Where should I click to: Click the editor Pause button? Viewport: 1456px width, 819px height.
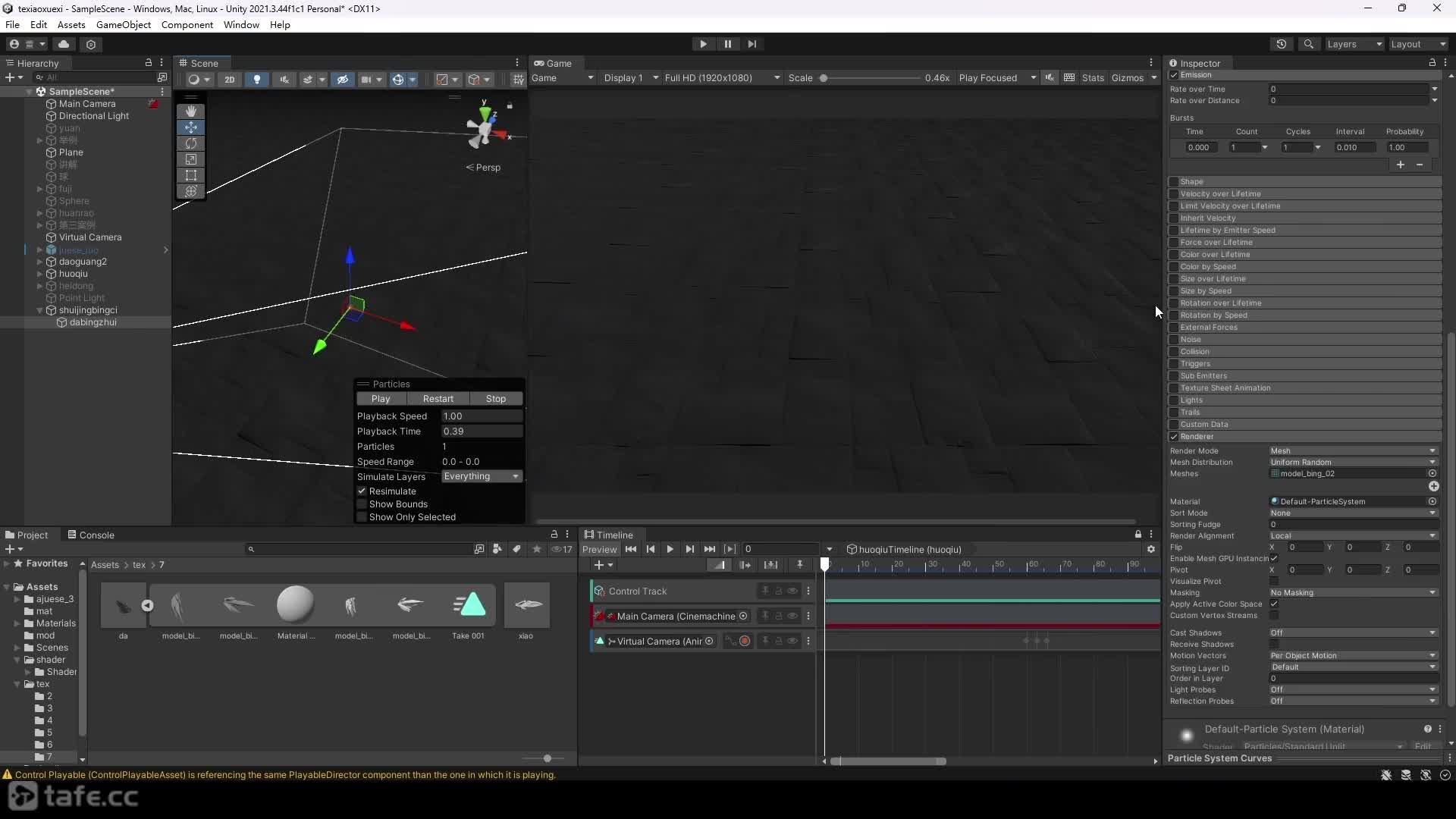click(x=727, y=44)
